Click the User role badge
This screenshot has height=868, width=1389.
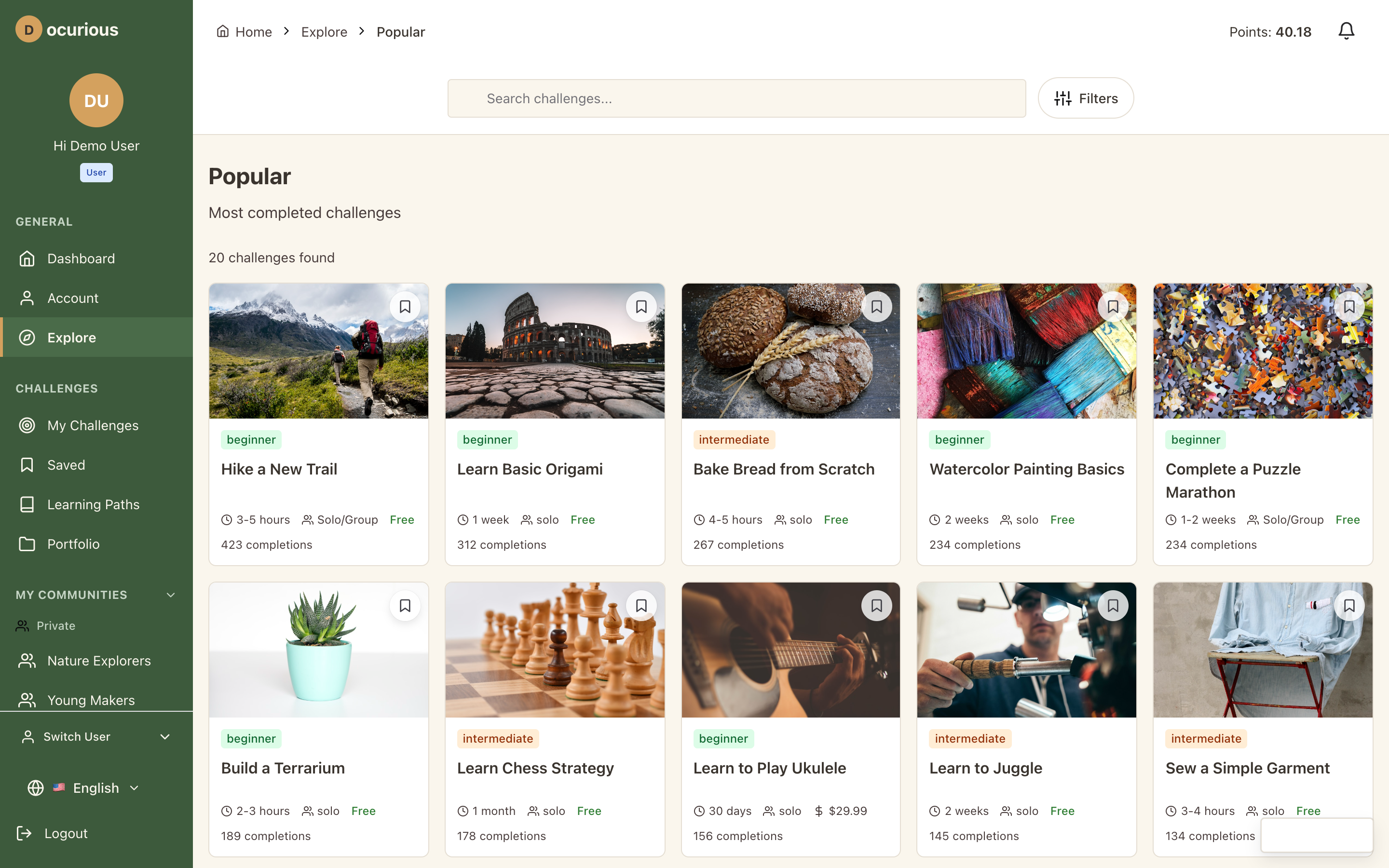[x=96, y=172]
